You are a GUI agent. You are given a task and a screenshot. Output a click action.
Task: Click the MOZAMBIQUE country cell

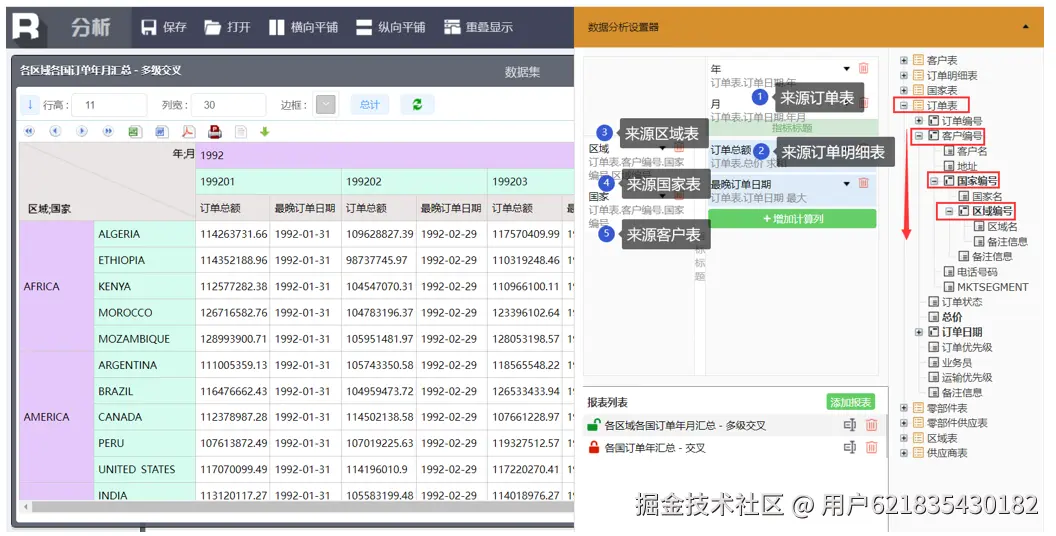point(145,339)
